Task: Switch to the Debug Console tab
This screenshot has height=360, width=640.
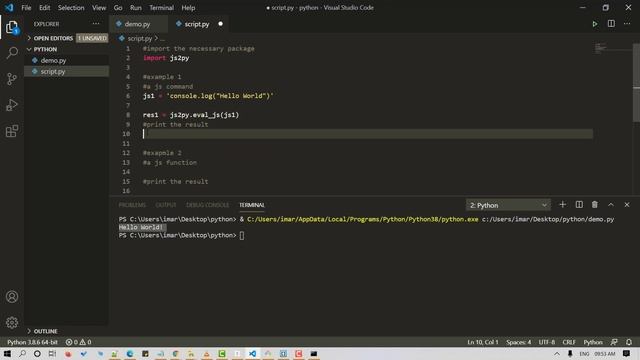Action: coord(208,205)
